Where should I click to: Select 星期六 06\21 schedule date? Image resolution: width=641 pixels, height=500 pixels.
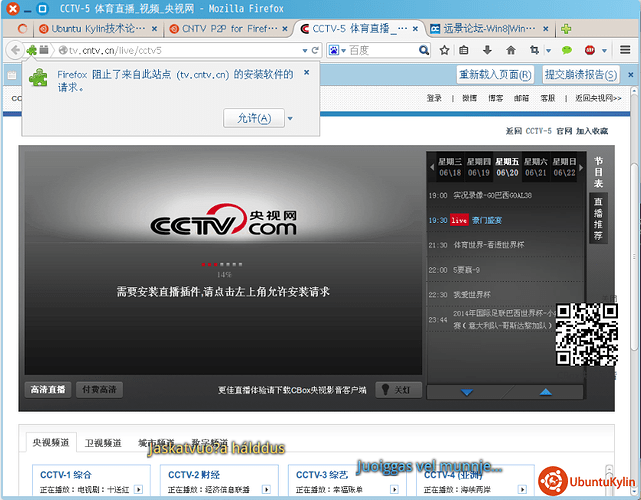536,167
